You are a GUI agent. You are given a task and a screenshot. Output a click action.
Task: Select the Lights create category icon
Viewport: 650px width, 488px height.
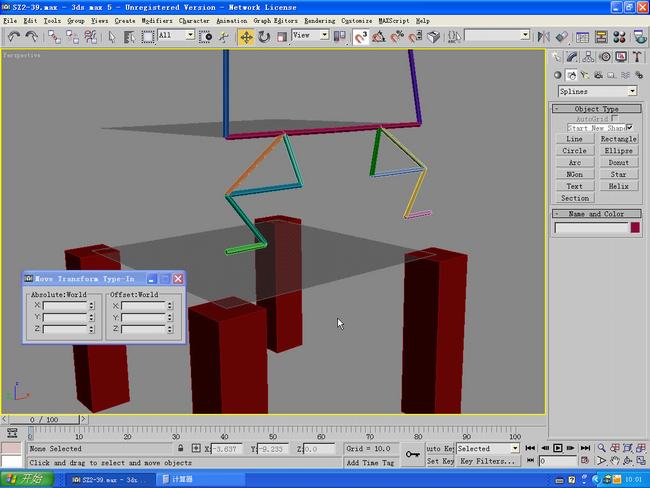585,75
